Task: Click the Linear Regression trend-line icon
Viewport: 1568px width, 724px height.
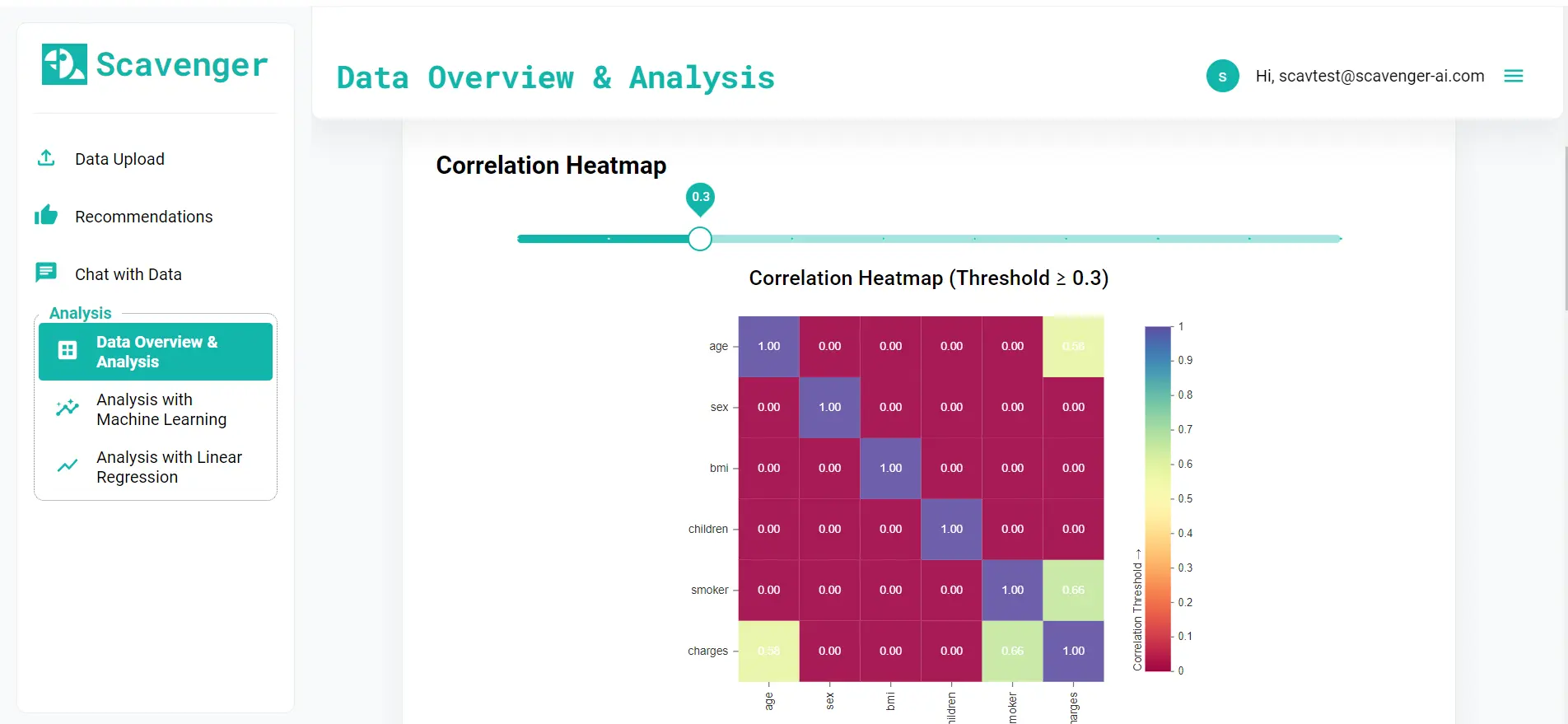Action: point(68,466)
